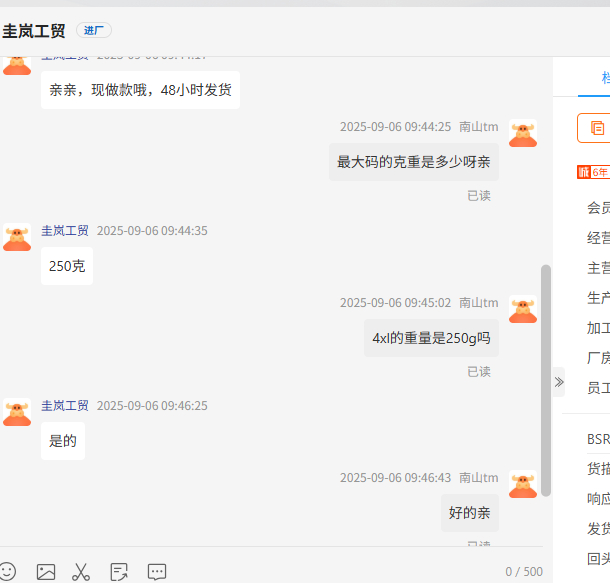This screenshot has width=610, height=583.
Task: Open the quick reply phrases icon
Action: 119,571
